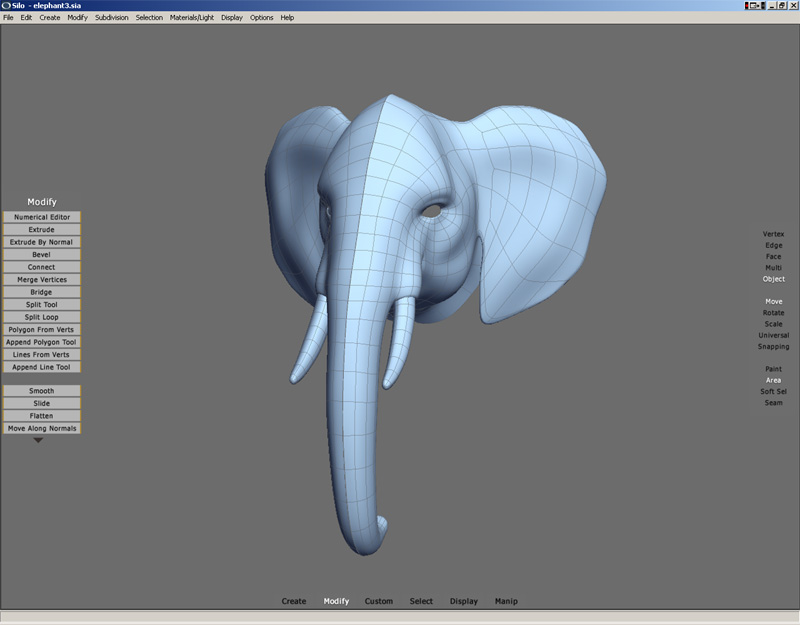Switch to the Select bottom tab

click(421, 601)
